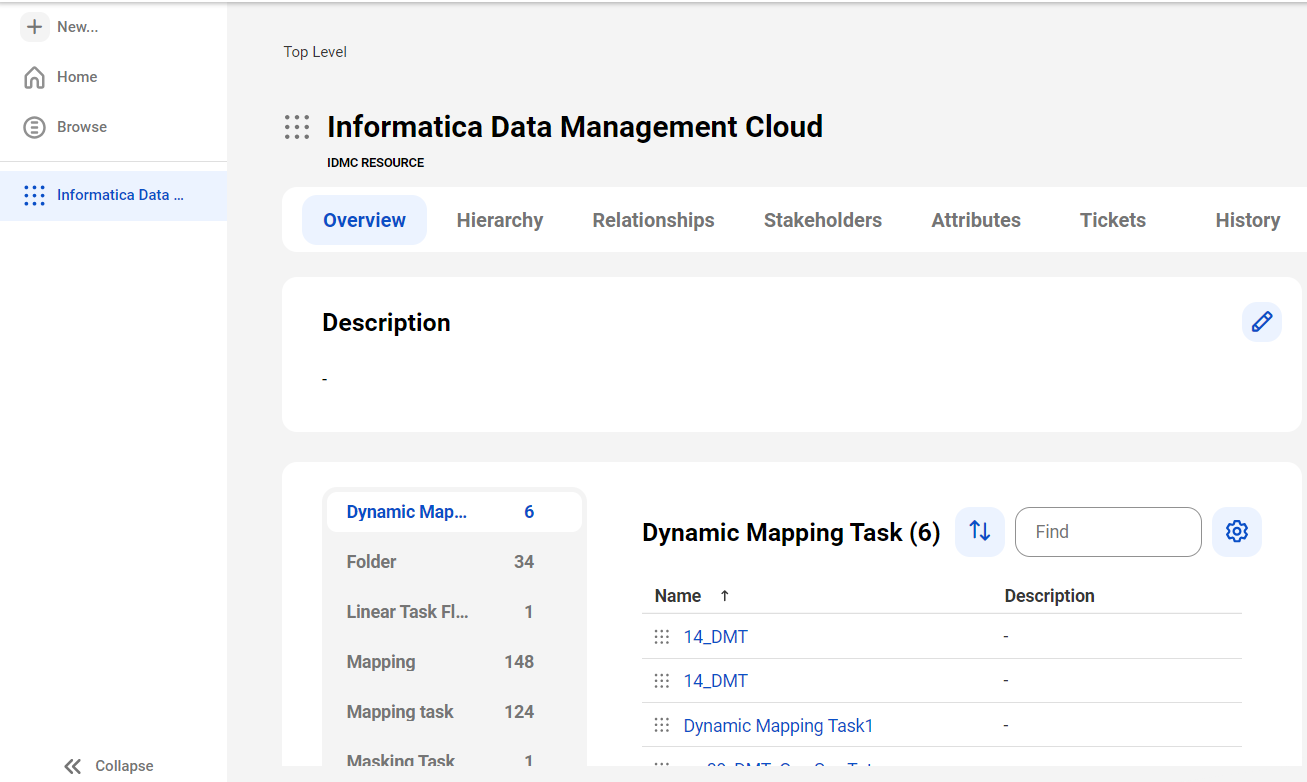Go to the Tickets tab
Viewport: 1307px width, 782px height.
[x=1113, y=220]
